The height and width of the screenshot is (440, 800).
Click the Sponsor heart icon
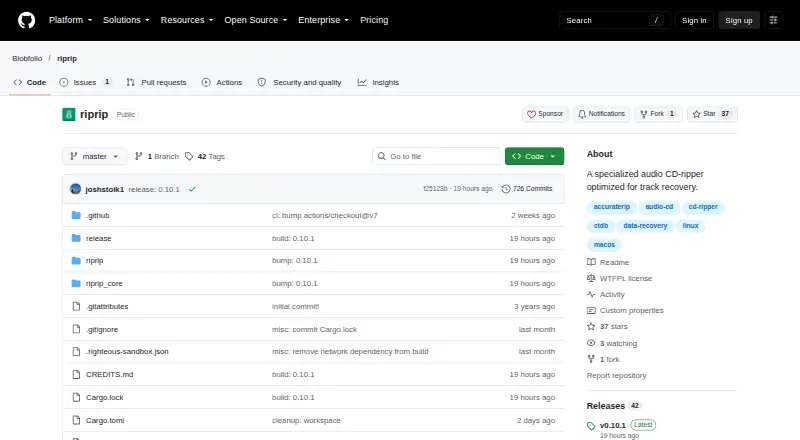(x=531, y=114)
